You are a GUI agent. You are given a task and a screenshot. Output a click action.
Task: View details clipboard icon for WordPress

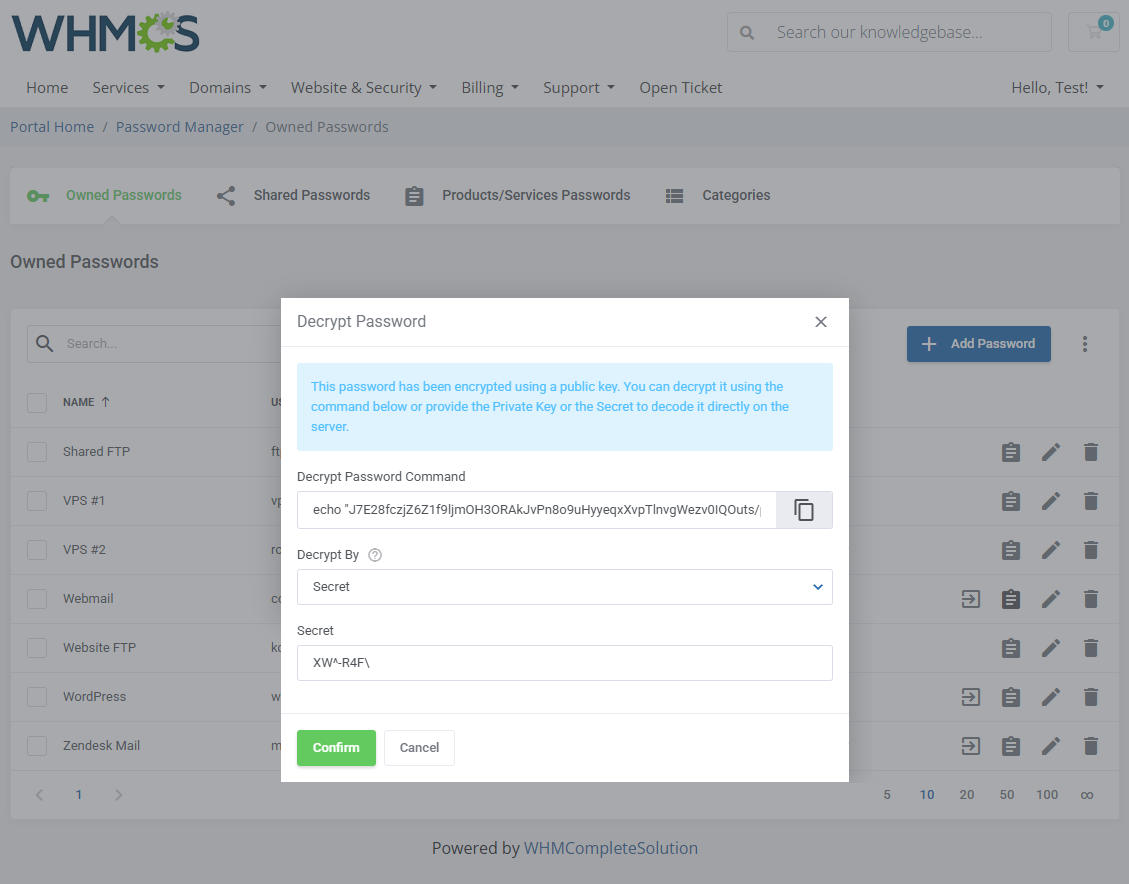[x=1011, y=697]
